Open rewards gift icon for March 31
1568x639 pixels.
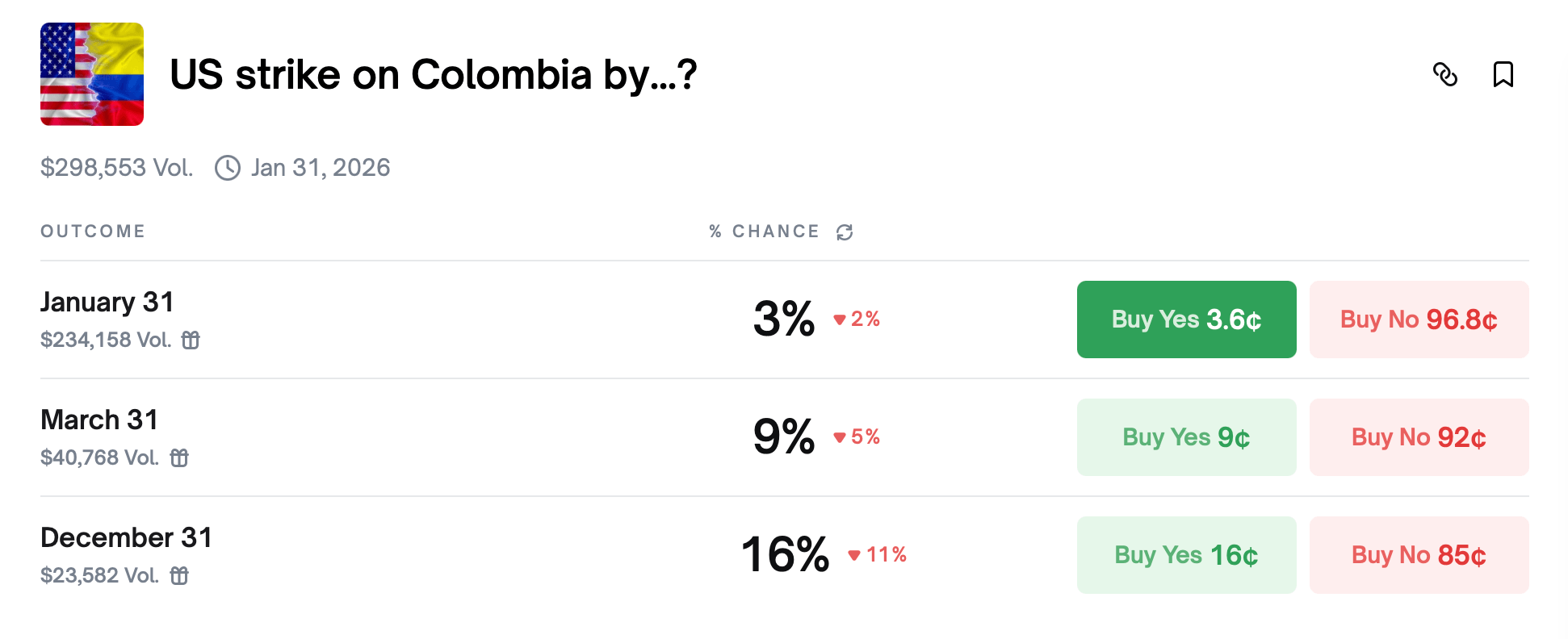point(180,458)
